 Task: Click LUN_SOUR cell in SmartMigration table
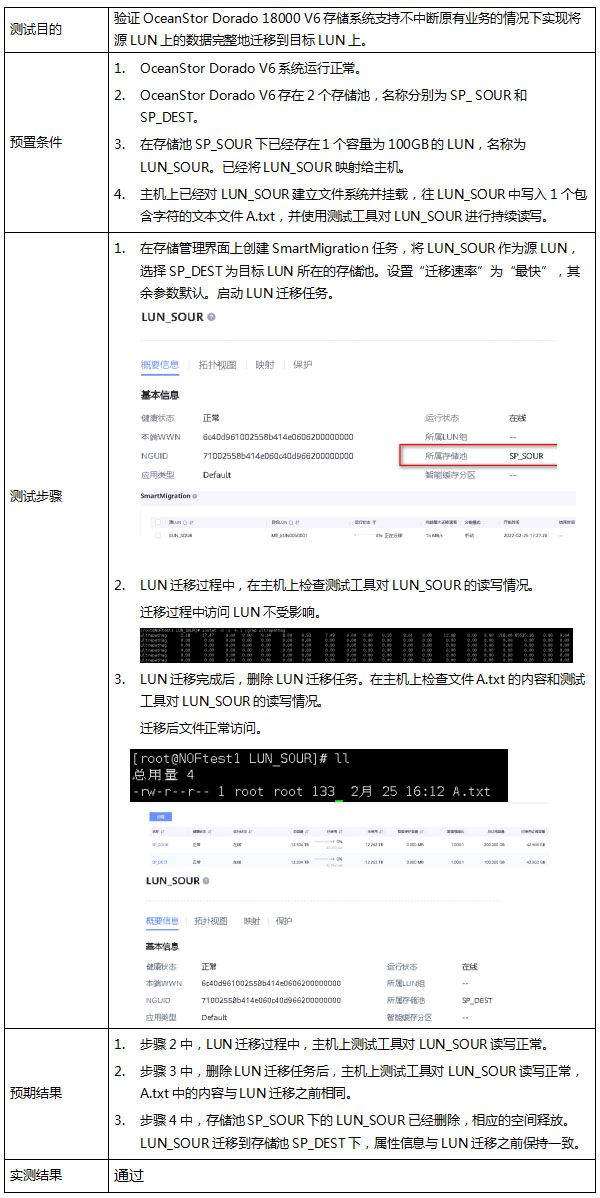click(x=180, y=536)
